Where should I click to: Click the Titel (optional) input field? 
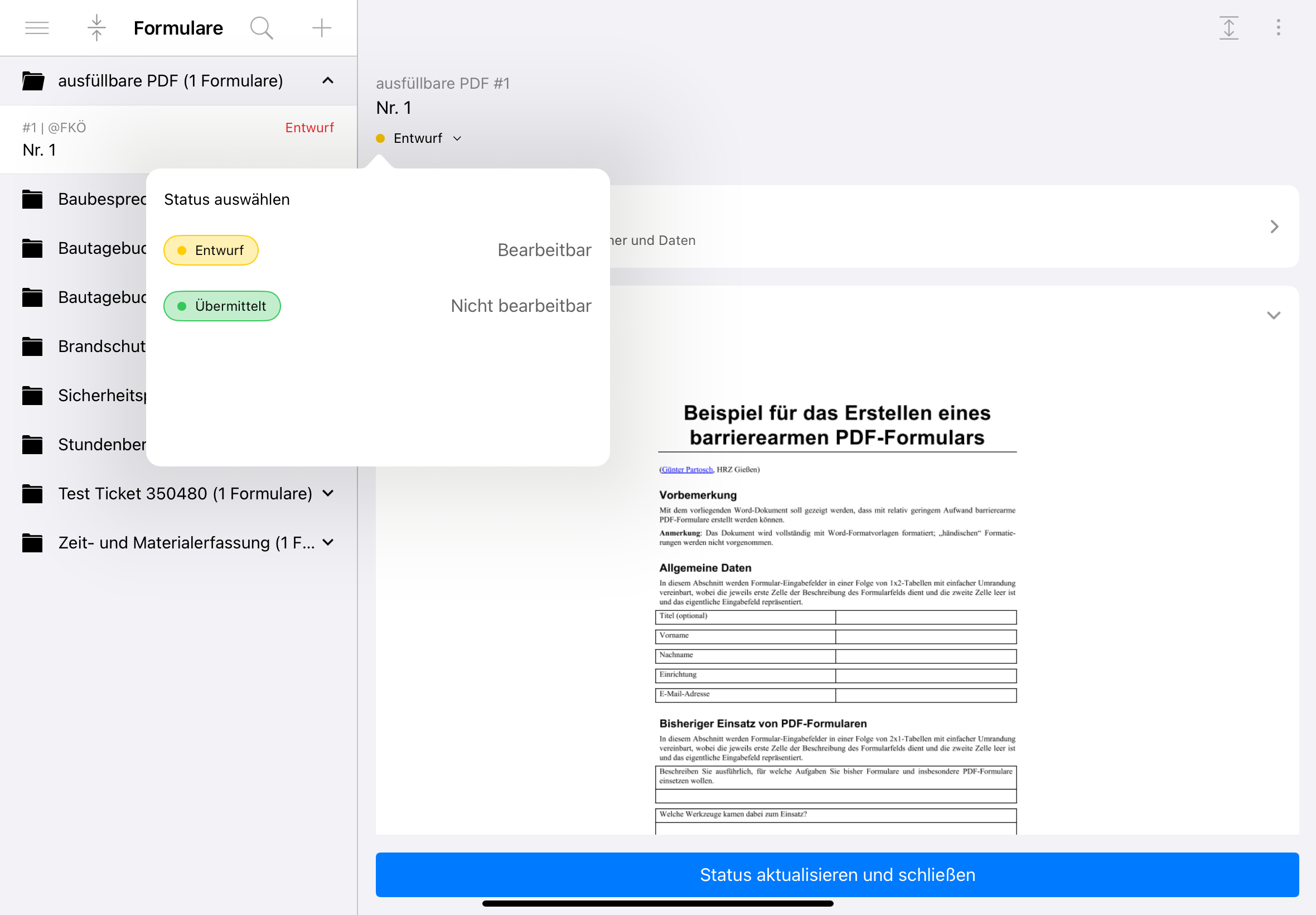926,617
